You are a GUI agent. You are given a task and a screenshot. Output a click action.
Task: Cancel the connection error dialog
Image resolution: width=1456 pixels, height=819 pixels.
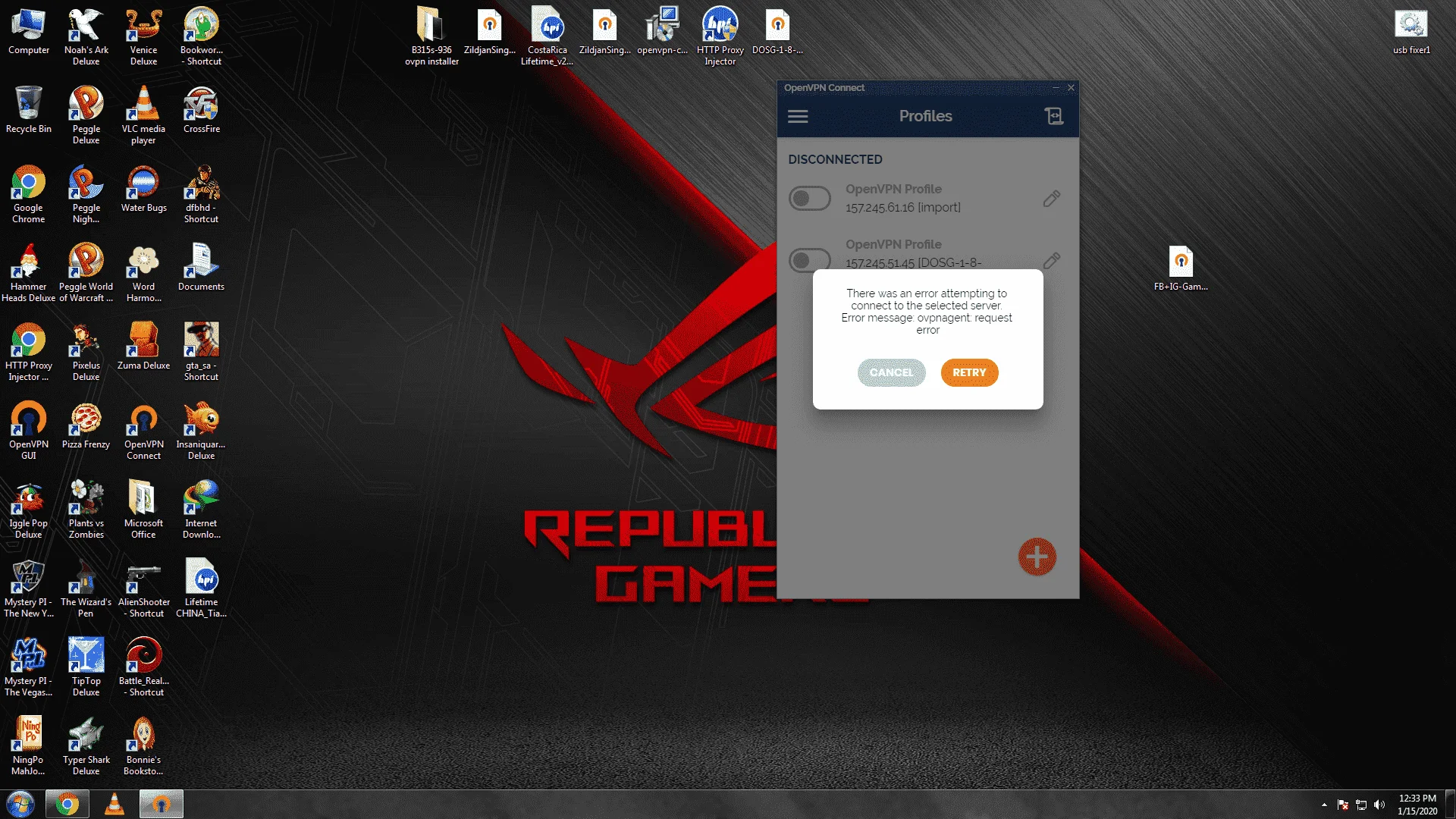[891, 372]
